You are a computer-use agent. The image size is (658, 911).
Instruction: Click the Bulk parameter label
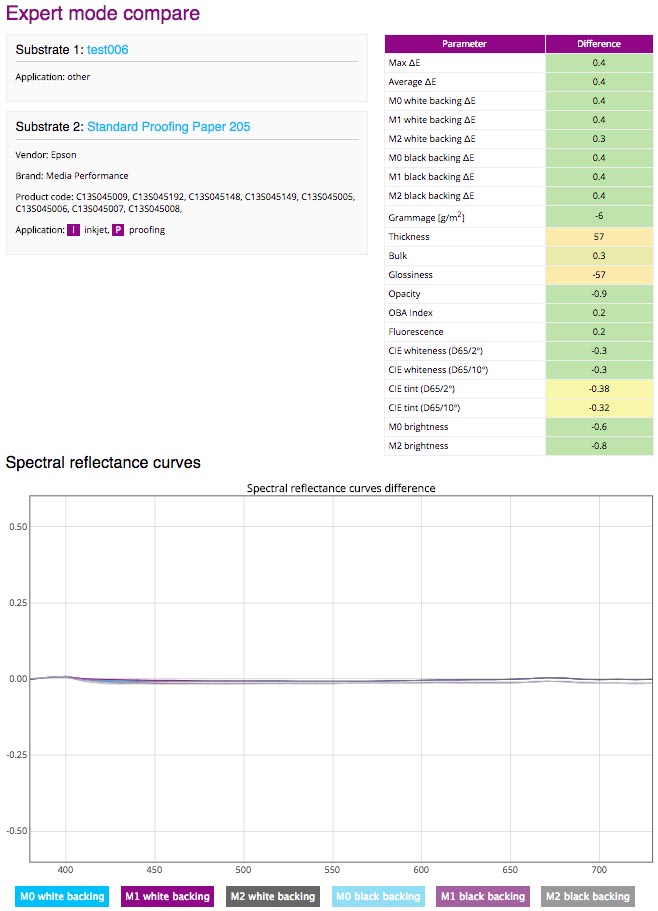[398, 256]
